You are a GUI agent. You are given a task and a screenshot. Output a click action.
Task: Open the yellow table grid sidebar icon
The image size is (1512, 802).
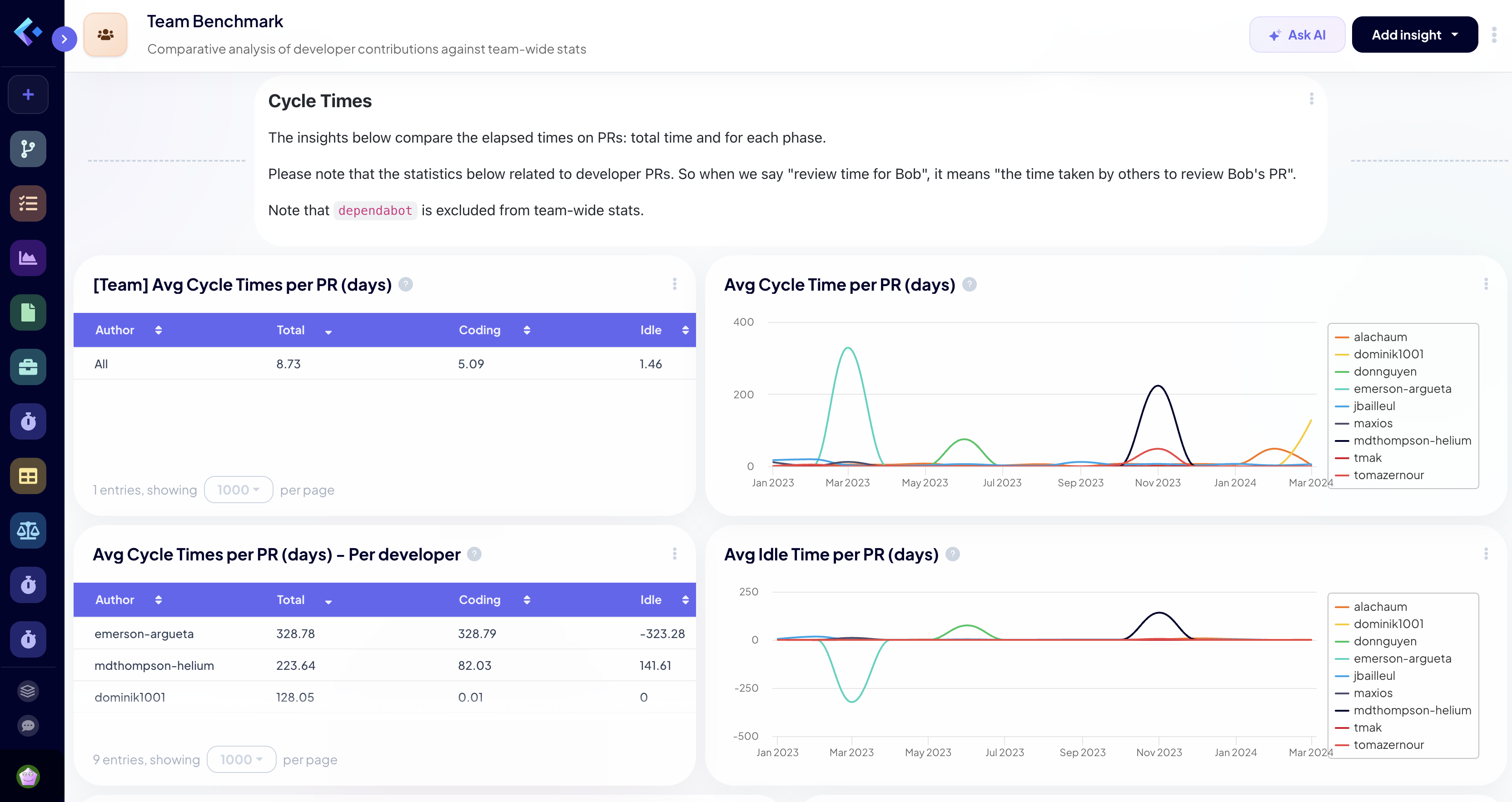28,476
